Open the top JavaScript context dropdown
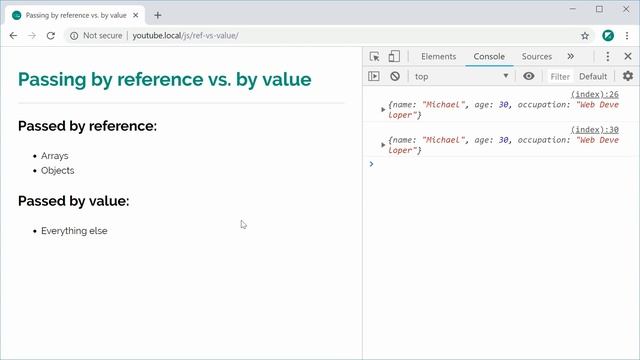This screenshot has width=640, height=360. [461, 76]
